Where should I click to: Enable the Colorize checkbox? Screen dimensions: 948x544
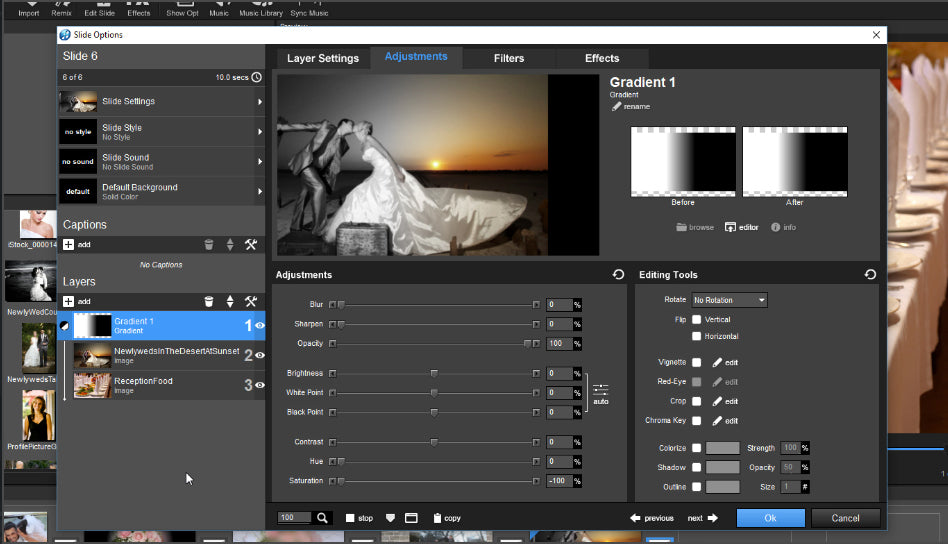(696, 448)
